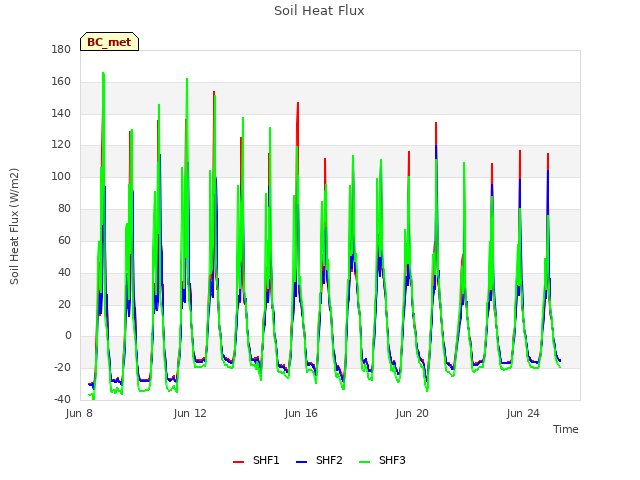Click the Jun 12 x-axis tick label

tap(190, 413)
